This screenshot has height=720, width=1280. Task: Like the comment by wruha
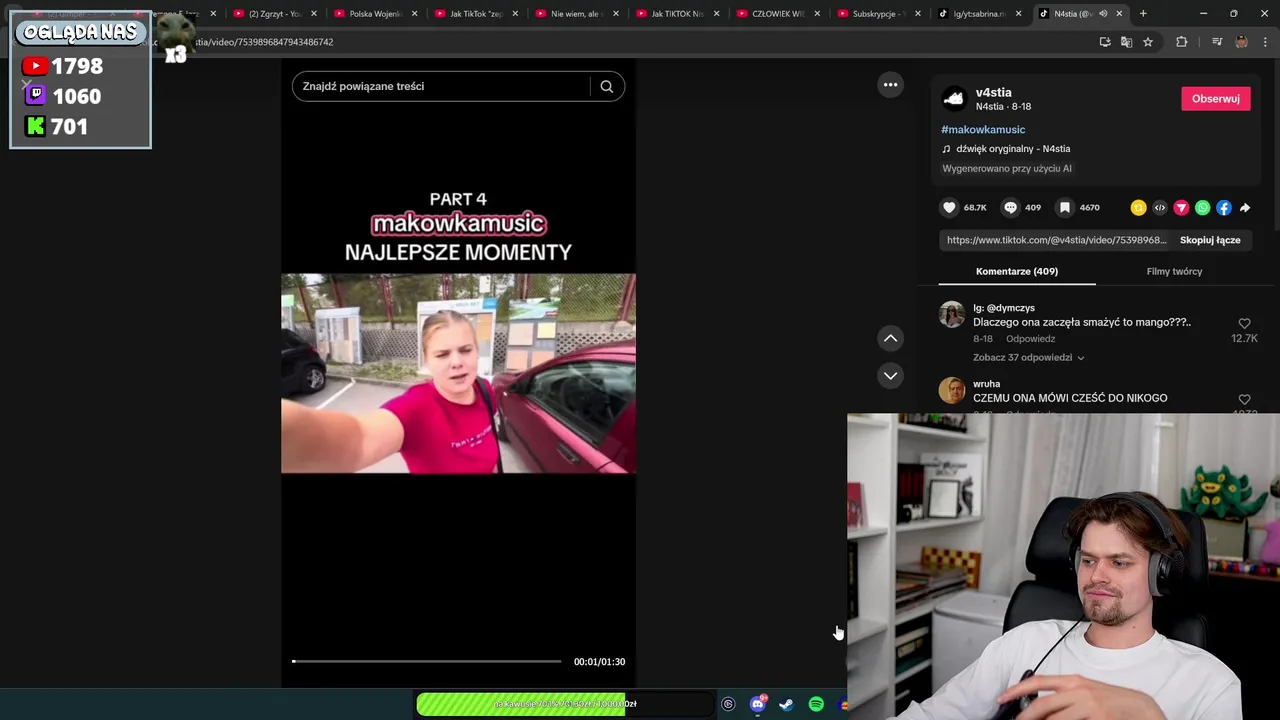point(1244,399)
